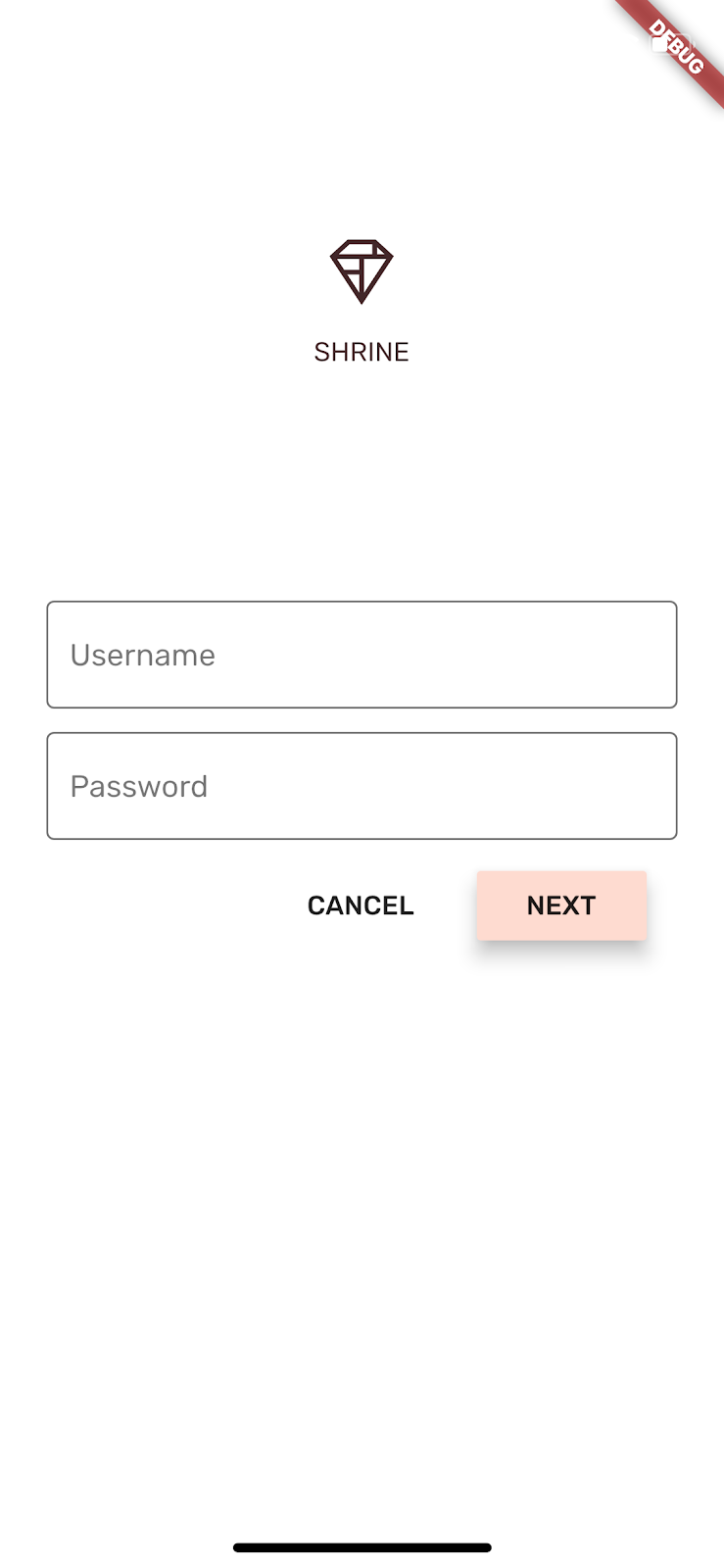Viewport: 724px width, 1568px height.
Task: Click the Username placeholder label
Action: [143, 655]
